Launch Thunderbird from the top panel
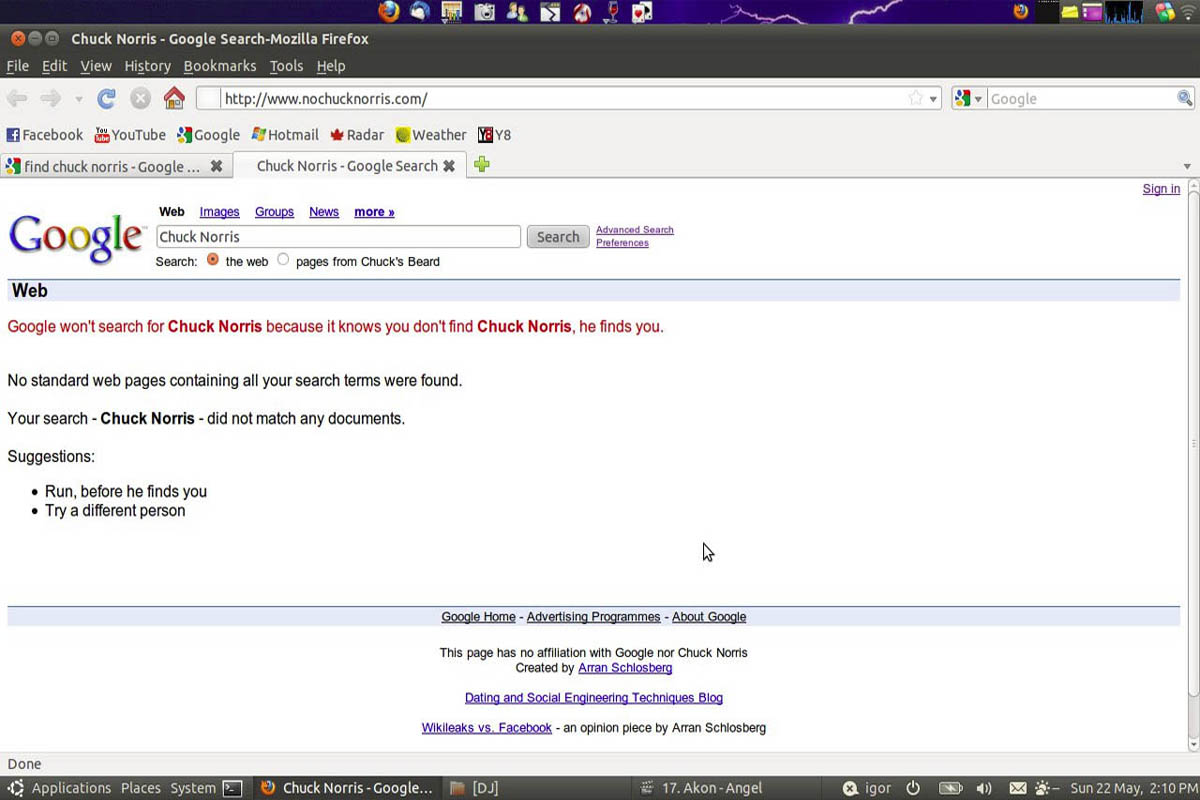This screenshot has height=800, width=1200. click(420, 12)
